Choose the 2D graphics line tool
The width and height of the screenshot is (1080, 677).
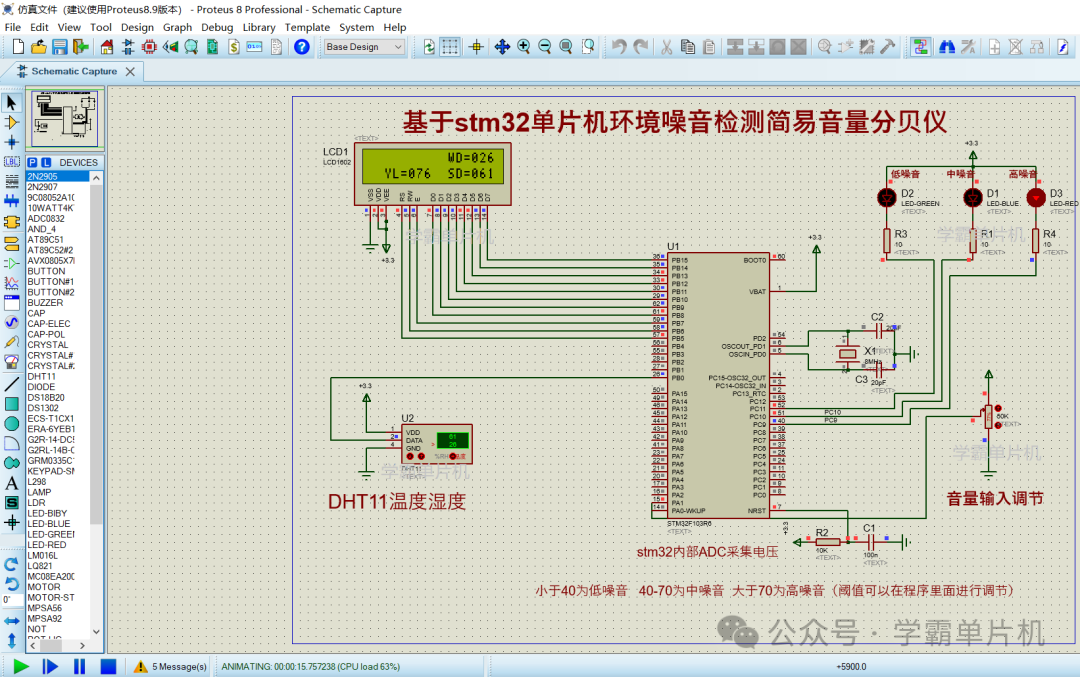12,384
